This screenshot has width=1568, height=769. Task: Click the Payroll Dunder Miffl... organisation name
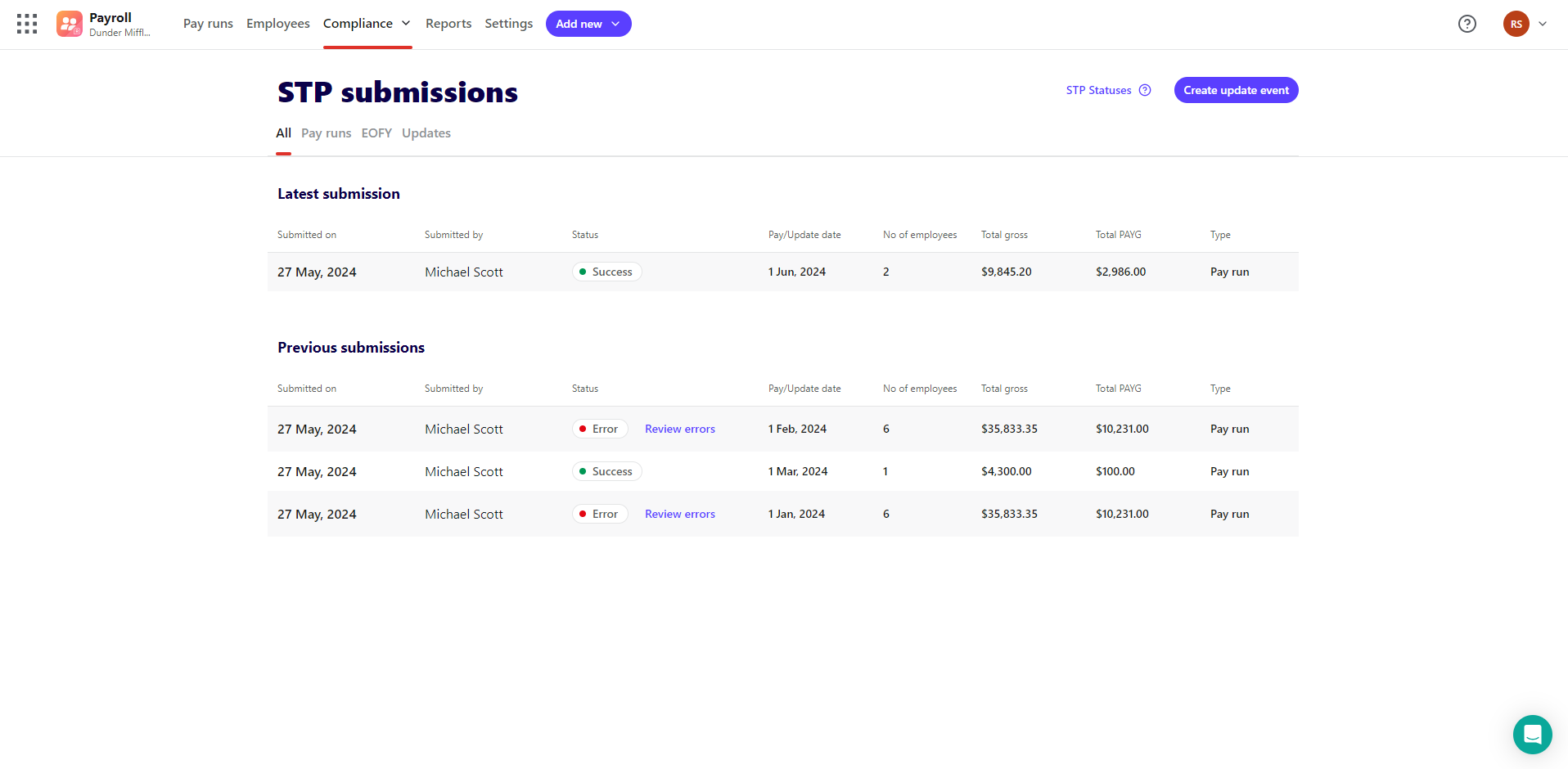click(x=119, y=24)
